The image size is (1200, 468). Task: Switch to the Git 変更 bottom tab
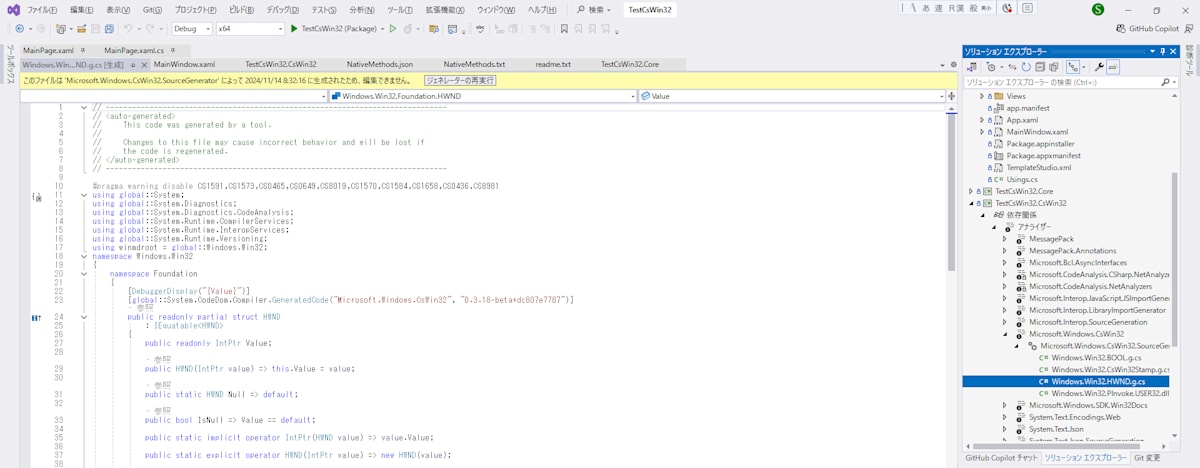1146,457
